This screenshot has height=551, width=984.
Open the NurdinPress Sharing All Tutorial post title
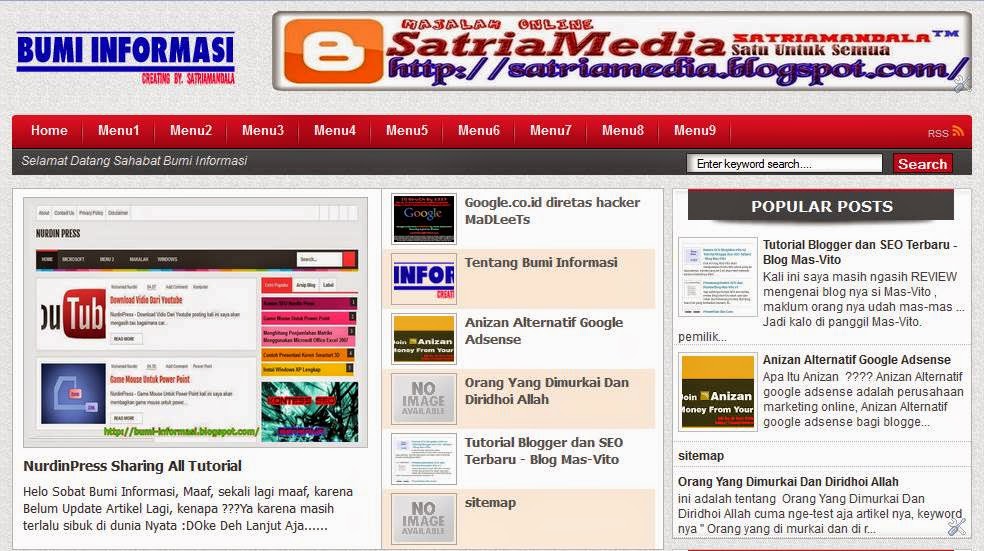pos(132,466)
